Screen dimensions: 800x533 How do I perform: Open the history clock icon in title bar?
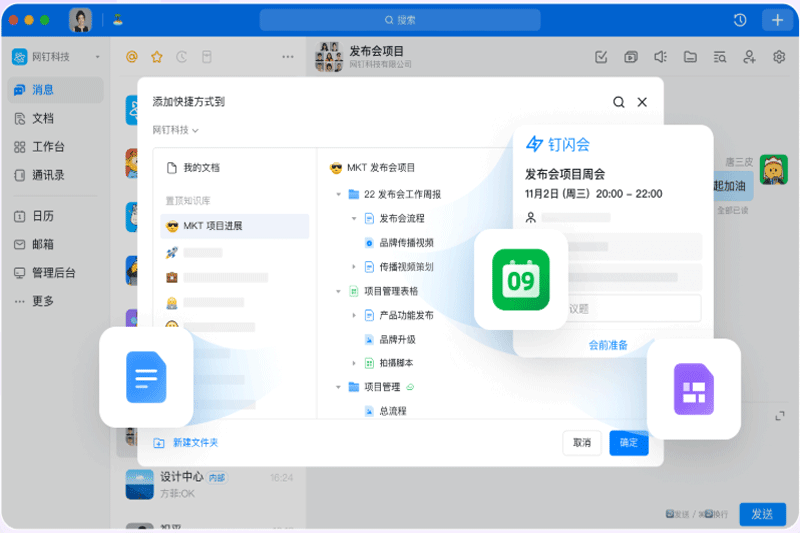tap(740, 20)
